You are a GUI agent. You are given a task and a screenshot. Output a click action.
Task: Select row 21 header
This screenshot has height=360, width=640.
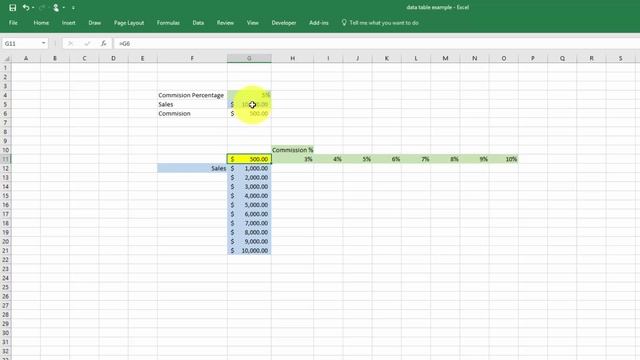tap(6, 251)
